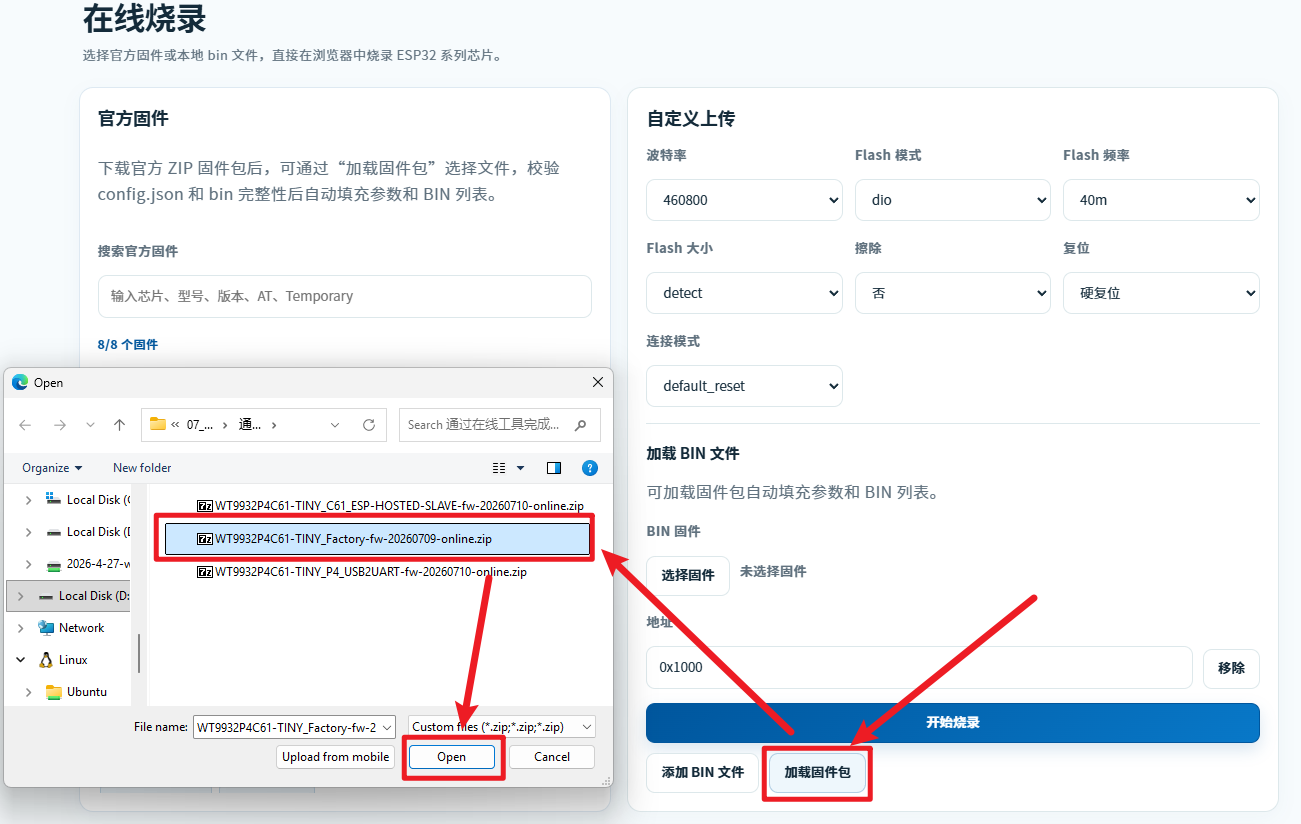Click the search magnifier icon

[581, 425]
